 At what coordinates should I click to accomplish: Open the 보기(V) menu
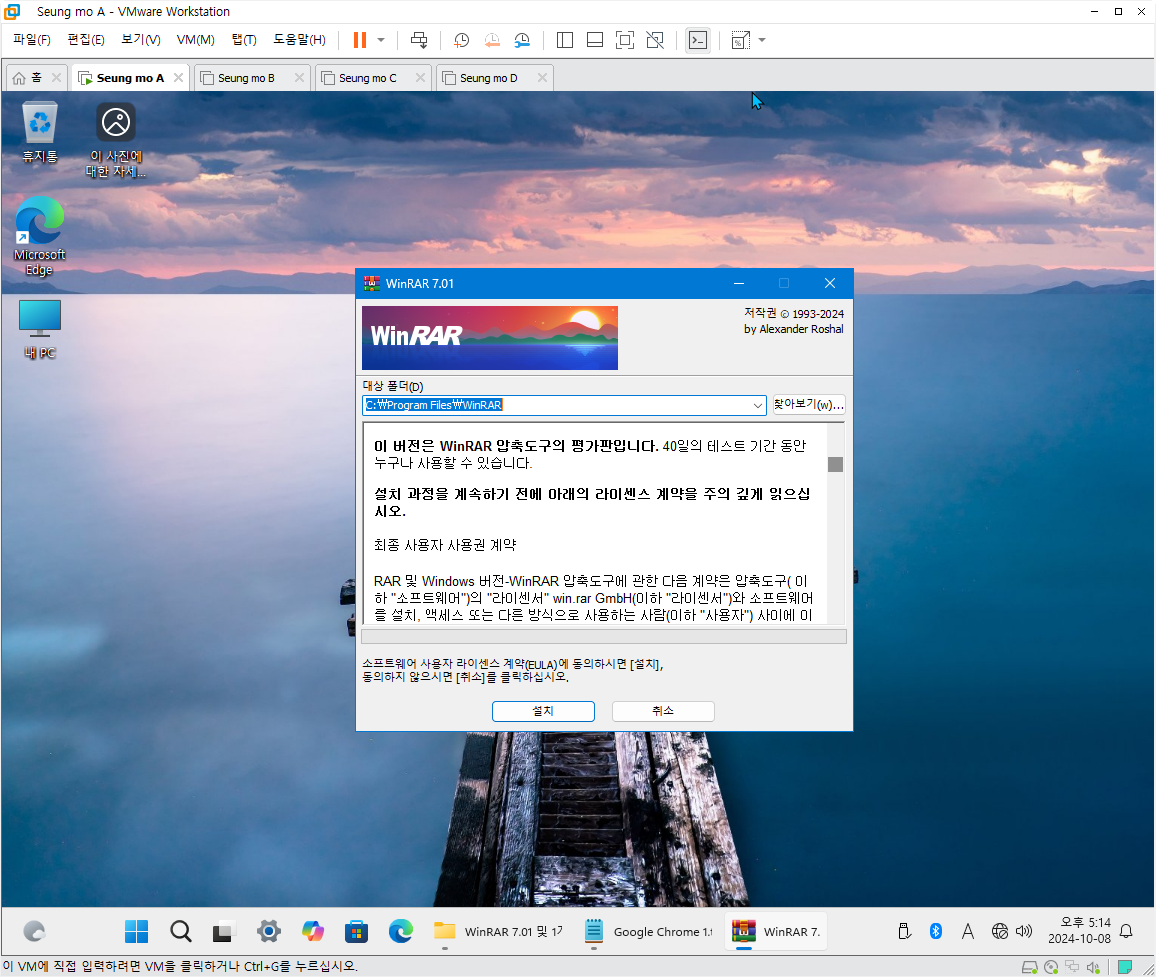141,40
